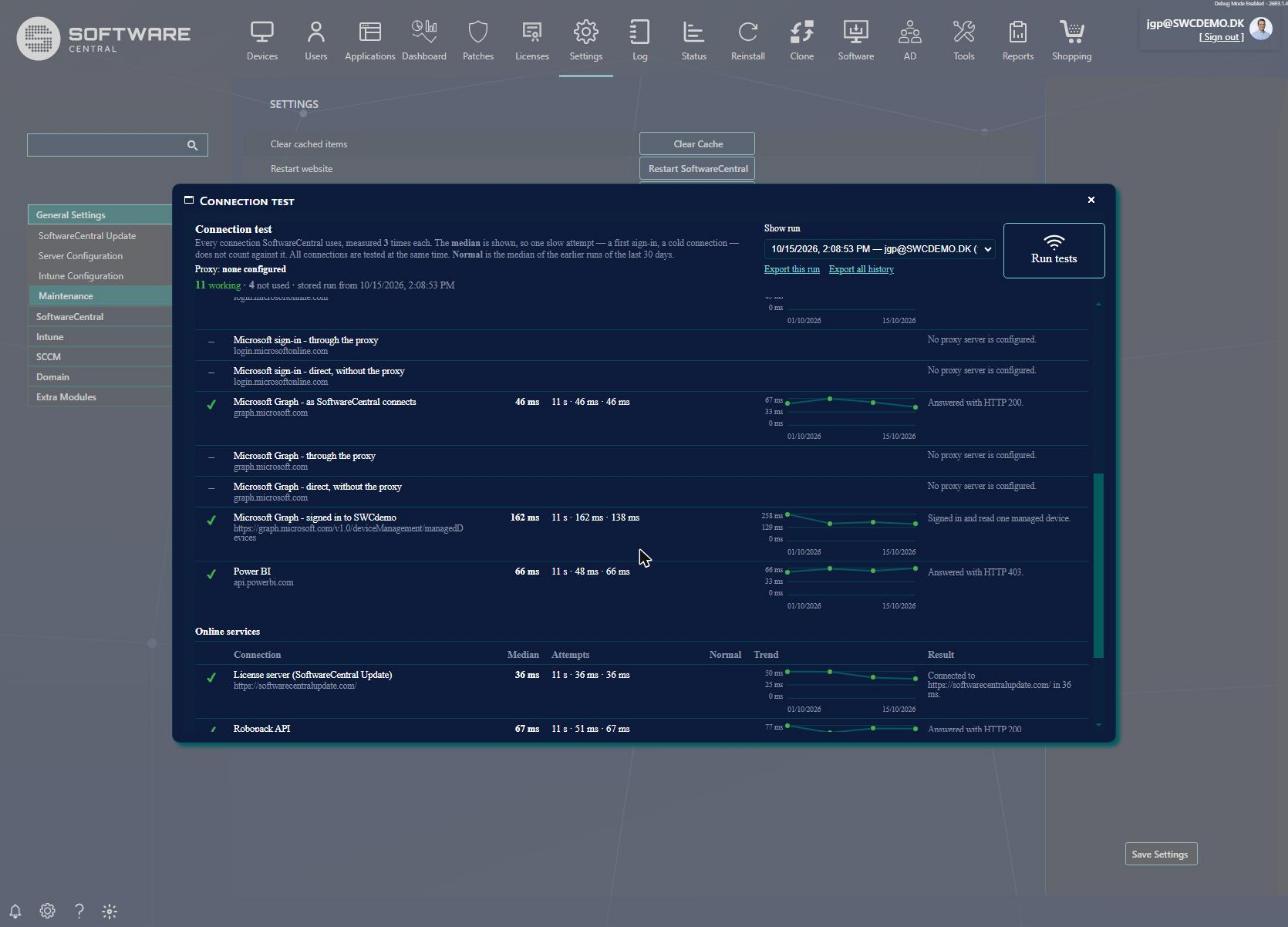Click 'Microsoft Graph - as SoftwareCentral connects' row
The width and height of the screenshot is (1288, 927).
pyautogui.click(x=641, y=418)
